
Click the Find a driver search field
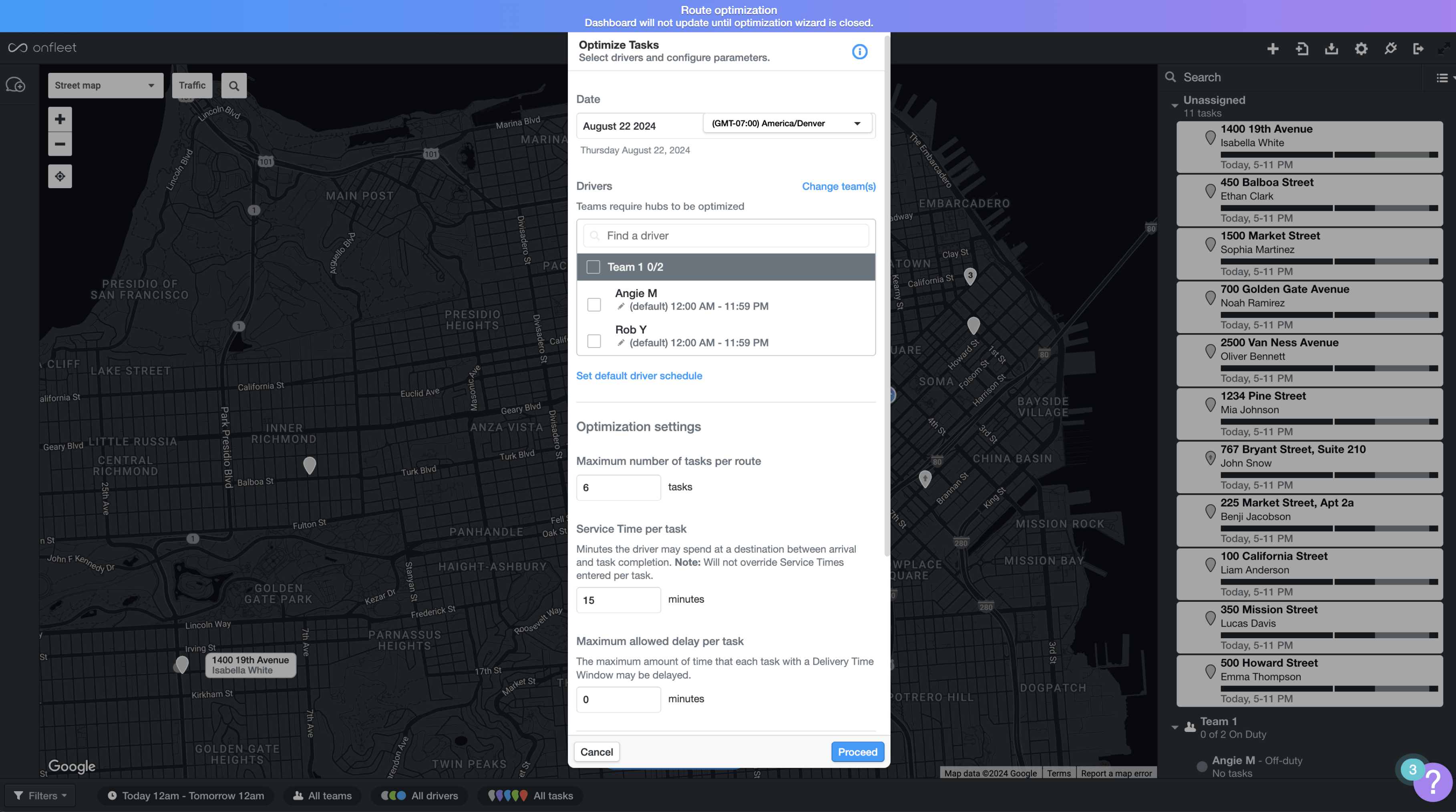726,235
